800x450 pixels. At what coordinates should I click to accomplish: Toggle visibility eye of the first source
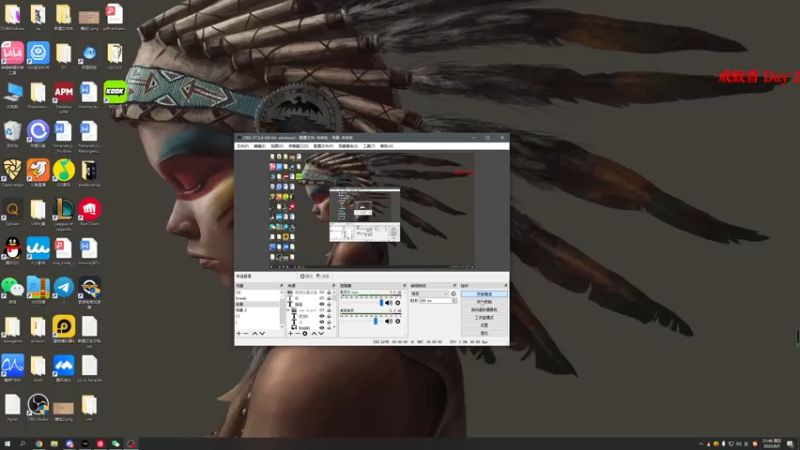coord(322,292)
